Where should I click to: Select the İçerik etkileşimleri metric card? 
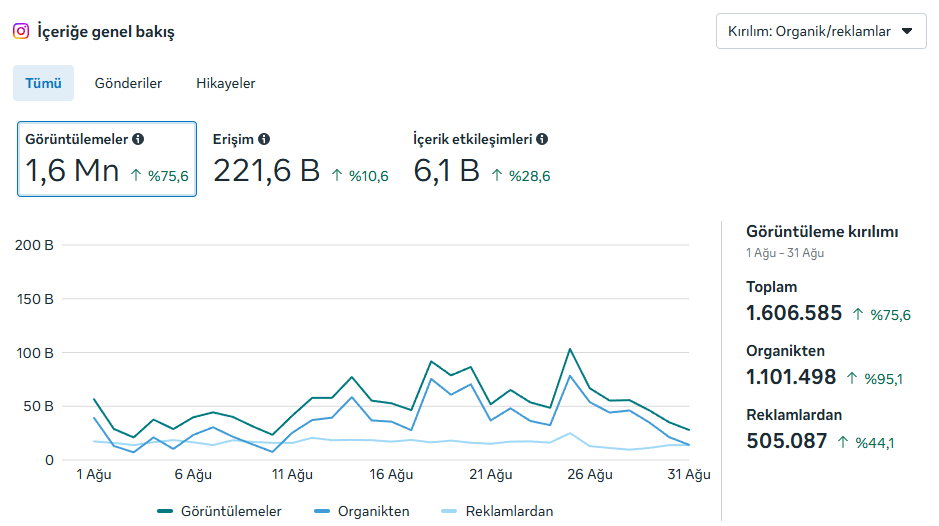(481, 159)
